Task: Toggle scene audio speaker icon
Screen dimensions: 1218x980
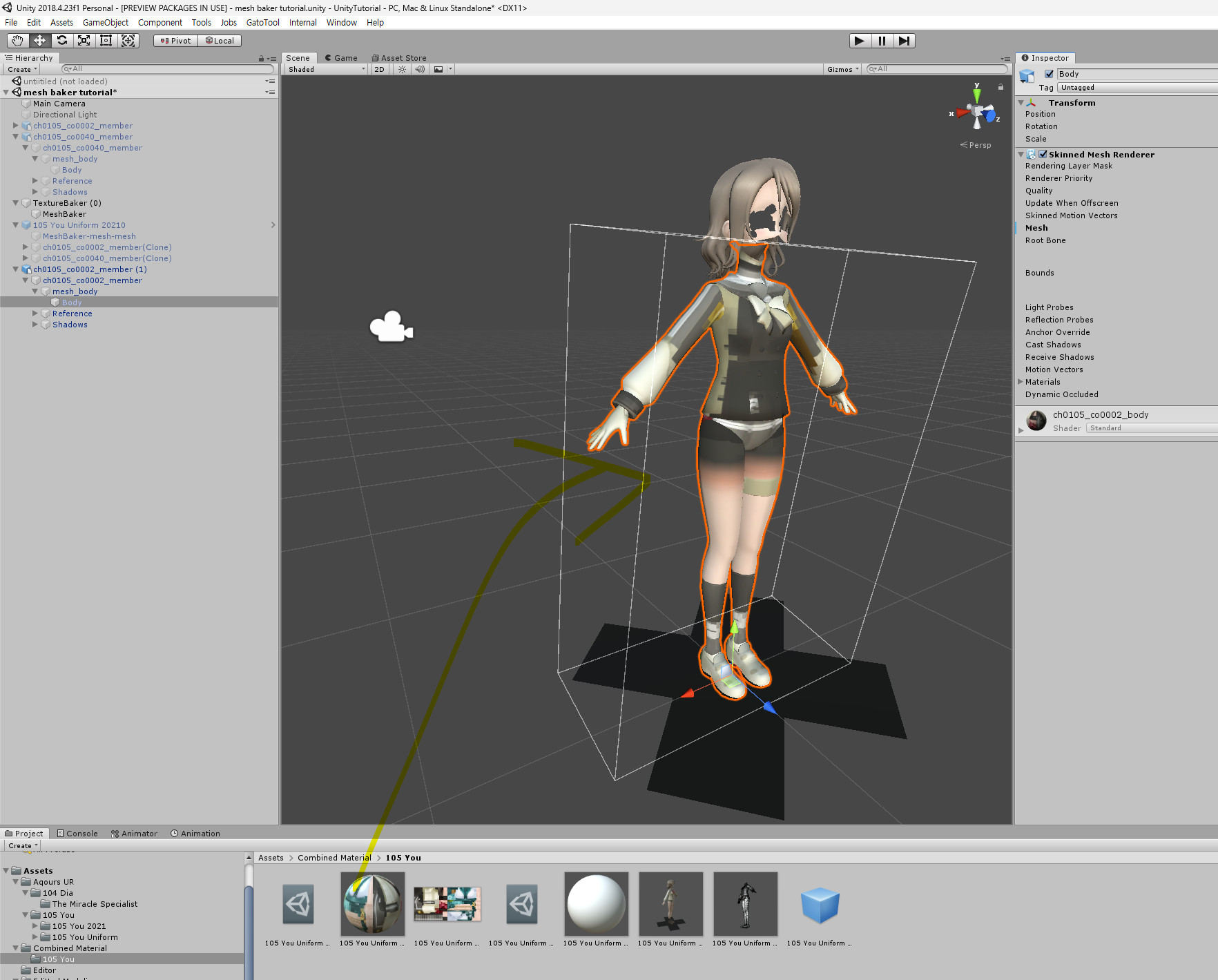Action: [419, 69]
